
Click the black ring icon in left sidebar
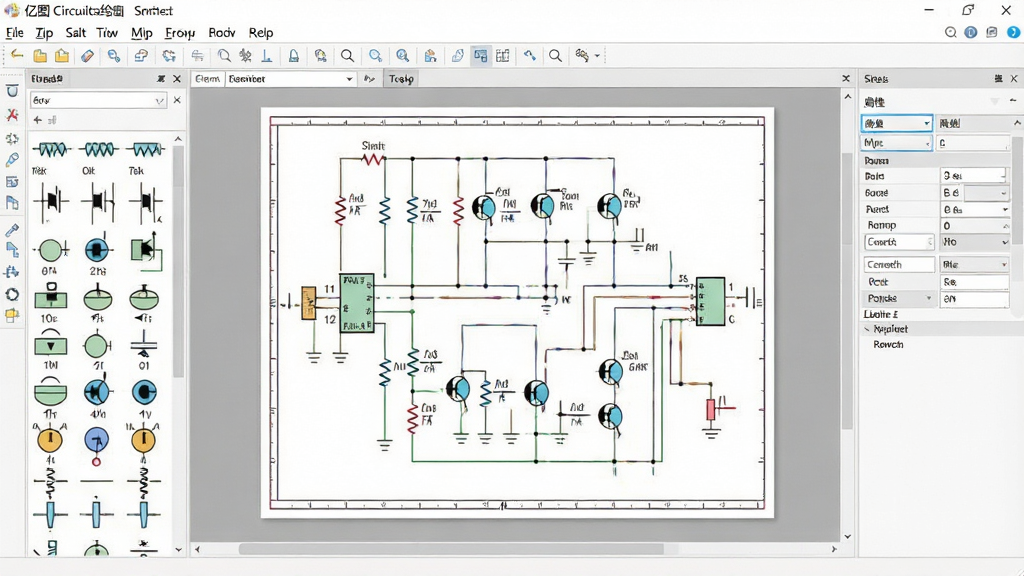click(x=12, y=294)
